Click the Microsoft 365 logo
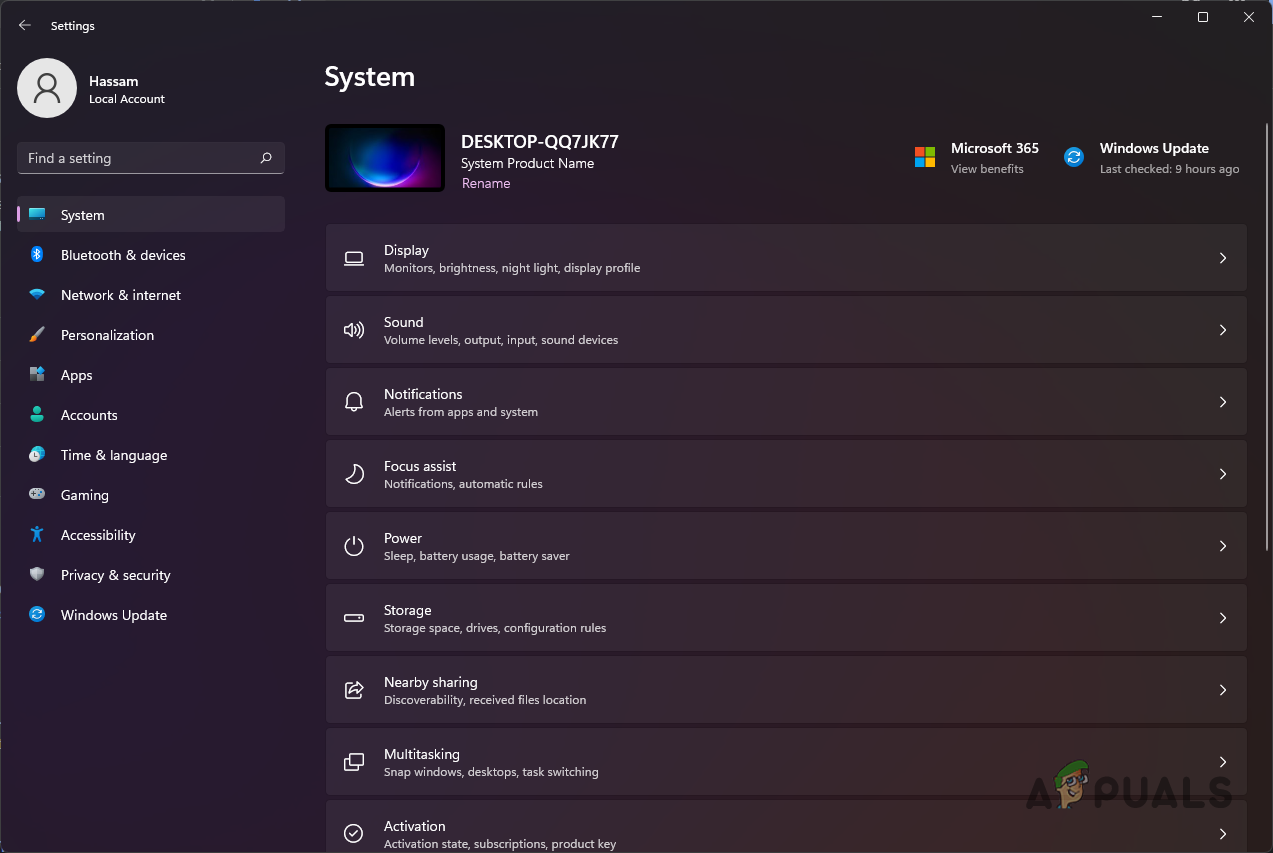The width and height of the screenshot is (1273, 853). coord(924,157)
